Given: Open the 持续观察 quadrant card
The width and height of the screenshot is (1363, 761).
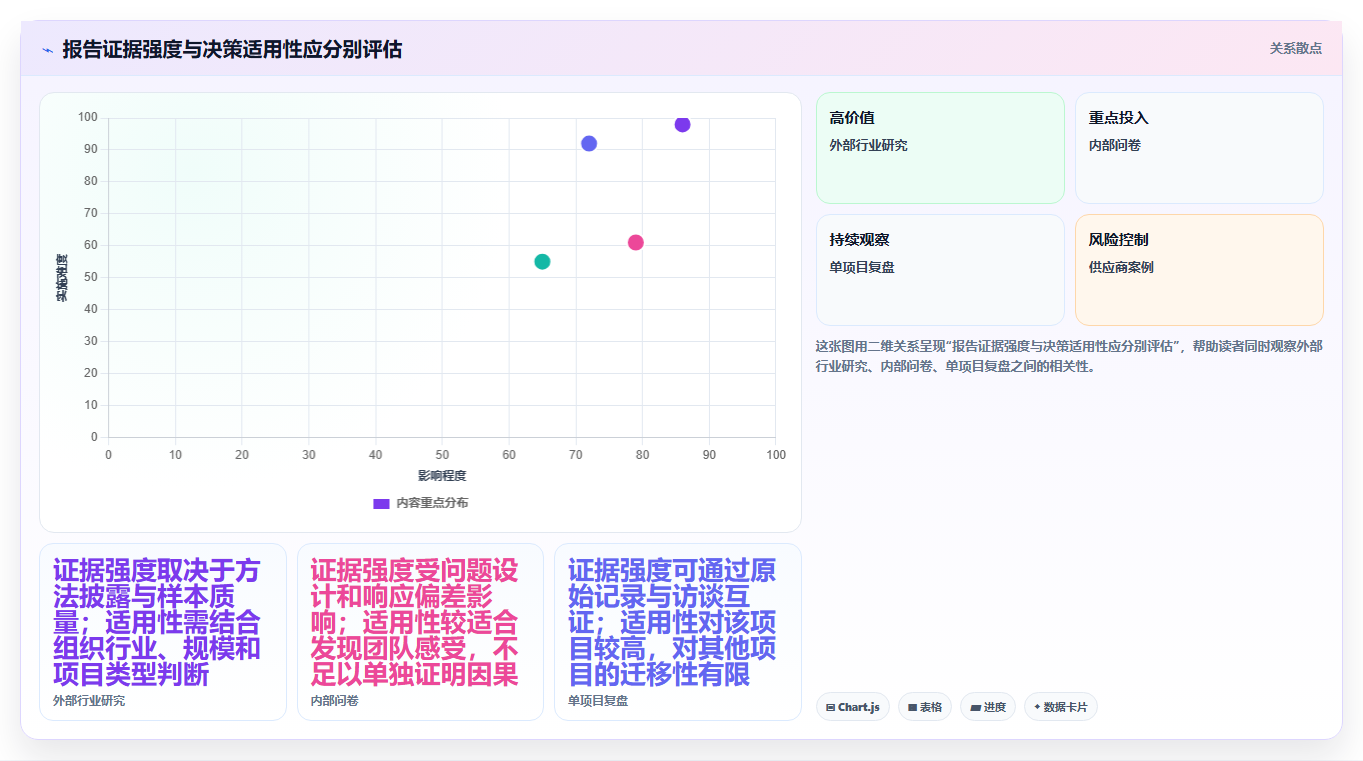Looking at the screenshot, I should coord(940,270).
